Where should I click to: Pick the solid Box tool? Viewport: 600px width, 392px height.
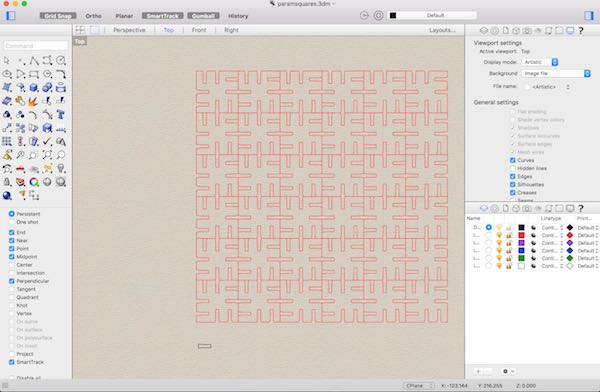(34, 88)
